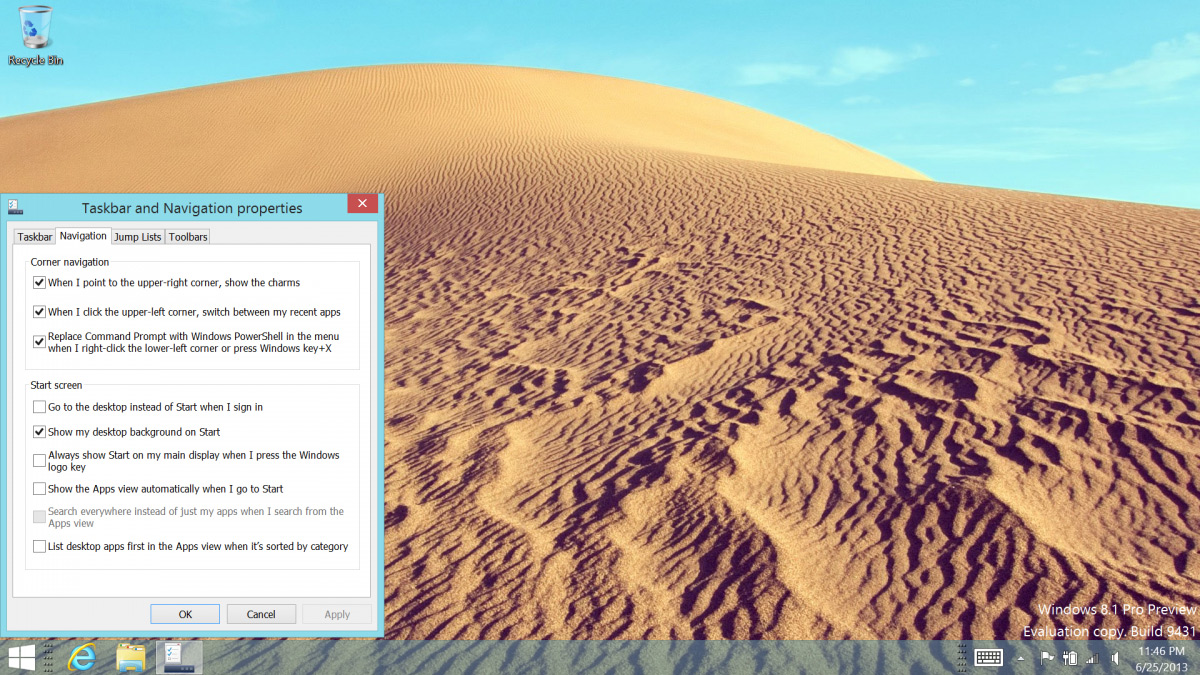The width and height of the screenshot is (1200, 675).
Task: Open the Action Center flag icon
Action: (x=1047, y=658)
